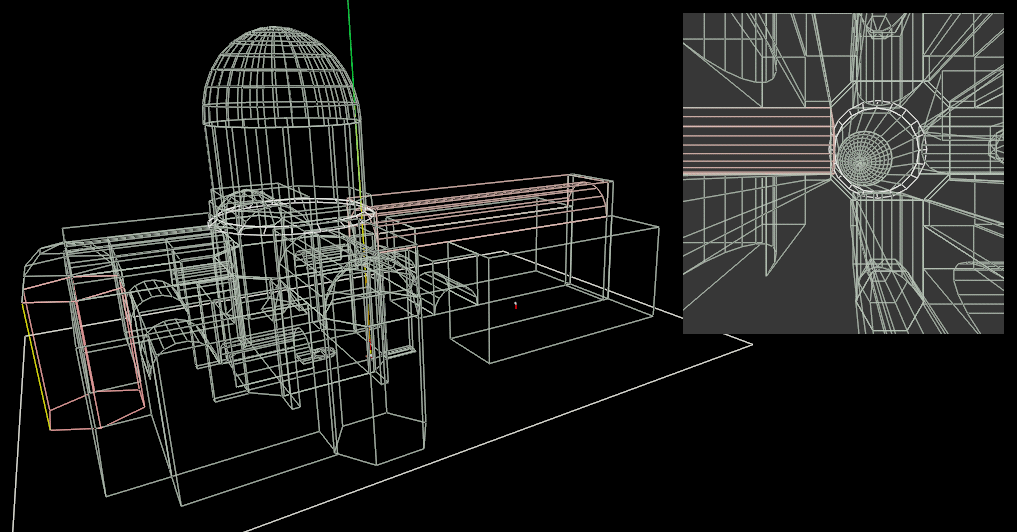Select the yellow highlighted edge on the left apse
This screenshot has width=1017, height=532.
pyautogui.click(x=36, y=365)
